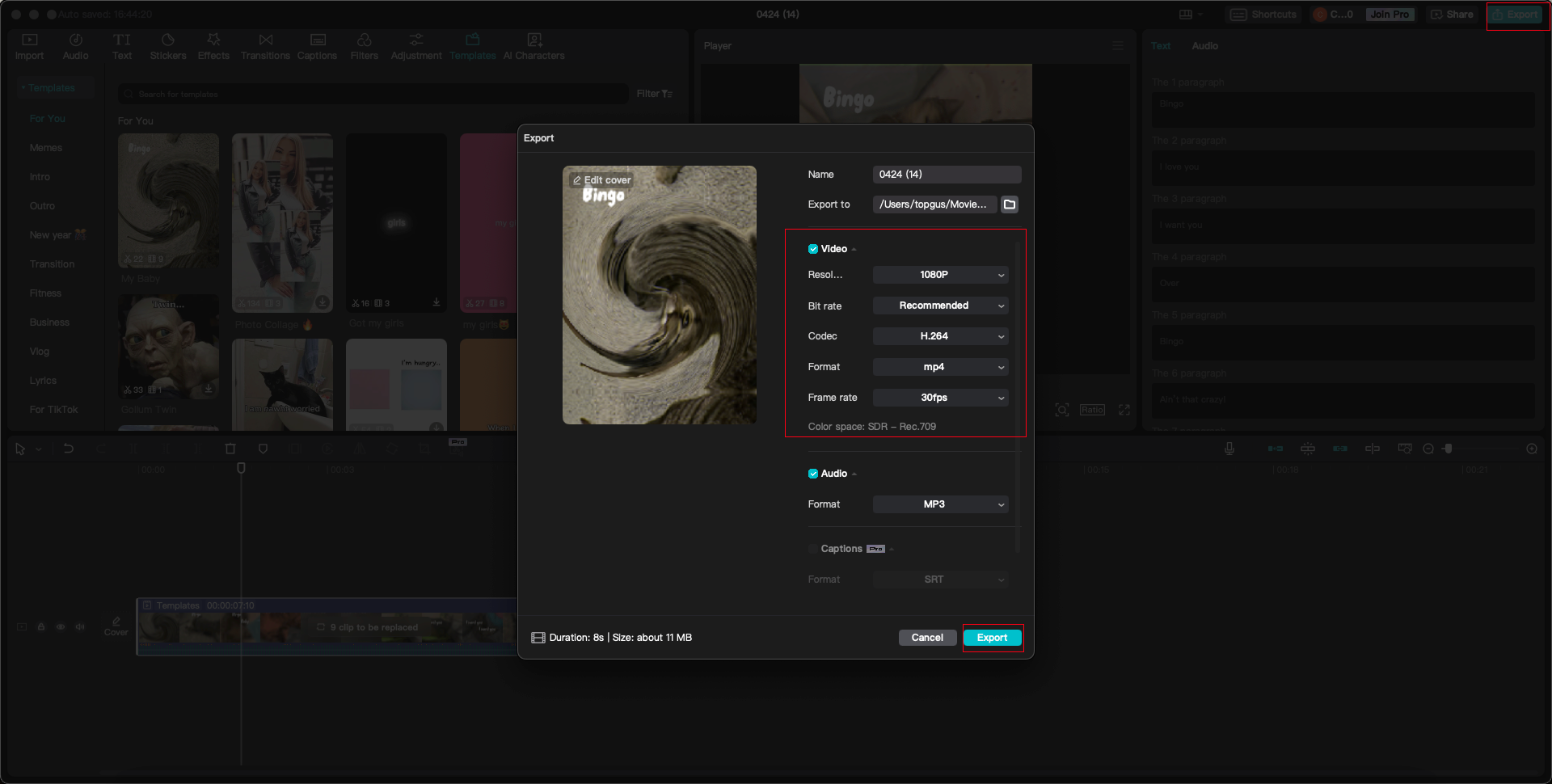This screenshot has width=1552, height=784.
Task: Open the Memes template category
Action: coord(46,148)
